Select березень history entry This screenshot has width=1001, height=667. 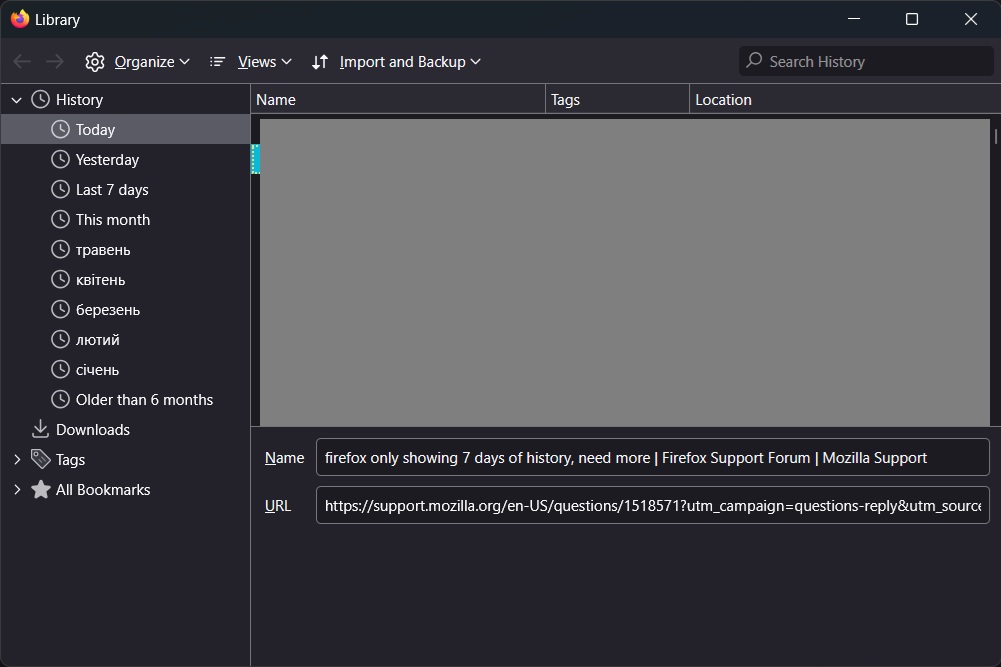[x=126, y=310]
